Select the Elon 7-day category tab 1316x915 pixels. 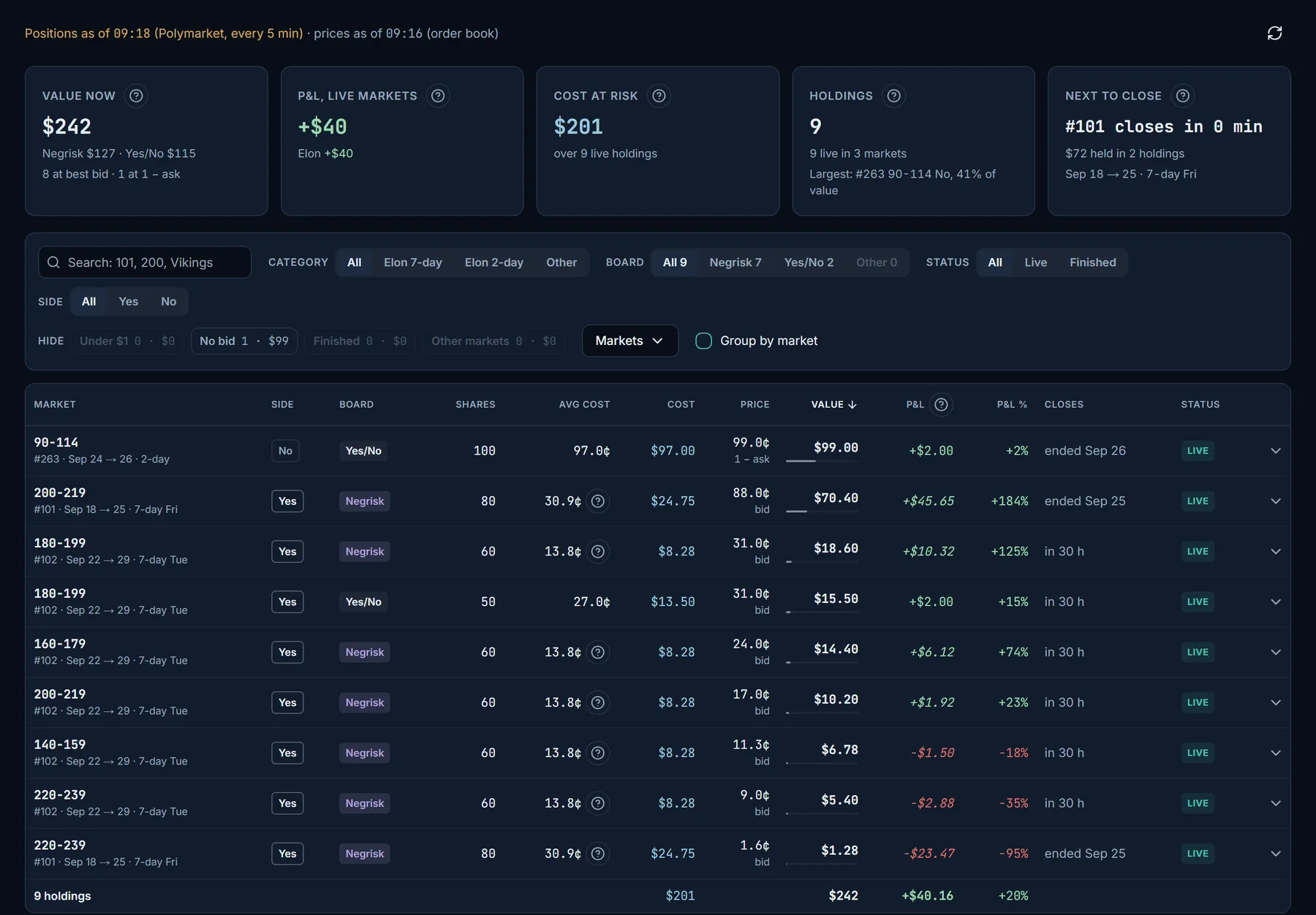413,262
